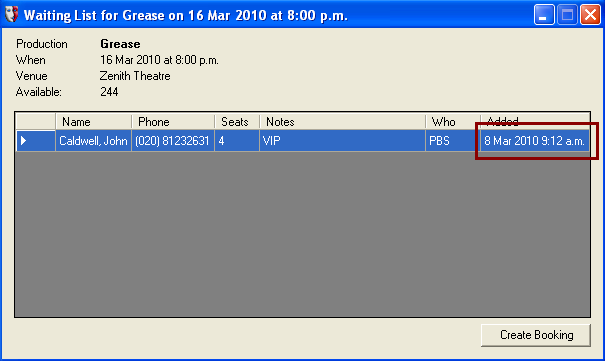Click the Notes column header
Screen dimensions: 605x361
pyautogui.click(x=343, y=122)
